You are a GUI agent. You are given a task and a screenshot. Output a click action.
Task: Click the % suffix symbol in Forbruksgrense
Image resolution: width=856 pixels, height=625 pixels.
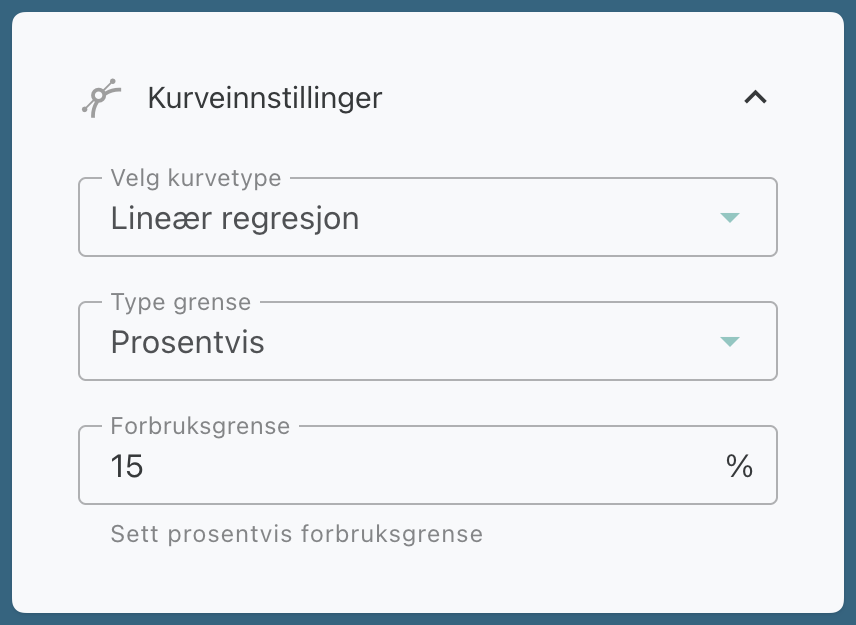[x=739, y=466]
